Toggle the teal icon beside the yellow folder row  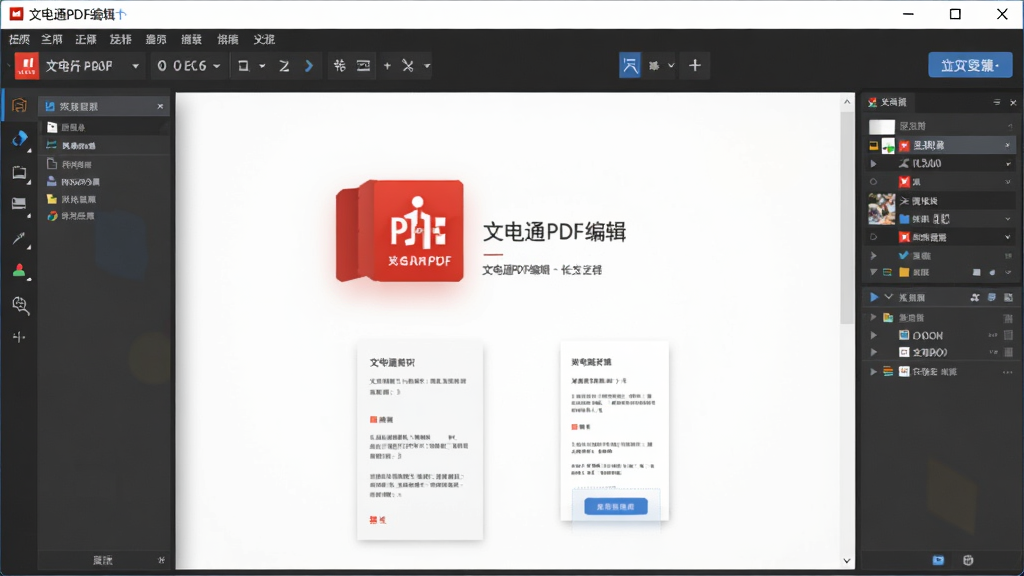click(888, 272)
